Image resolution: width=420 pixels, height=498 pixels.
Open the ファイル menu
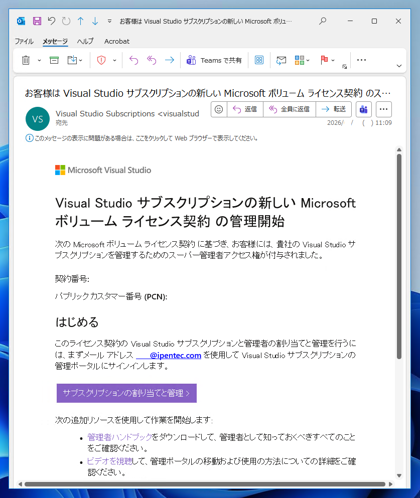click(24, 41)
